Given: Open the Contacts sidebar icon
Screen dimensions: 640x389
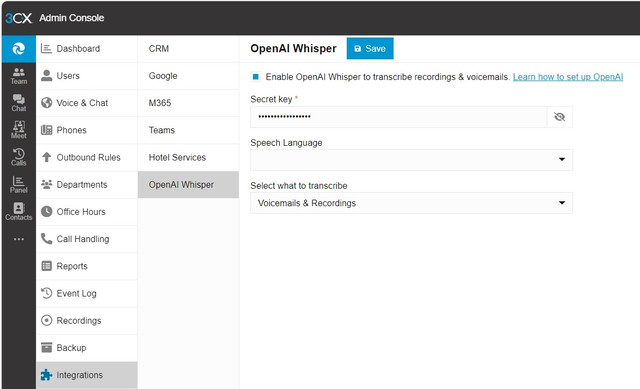Looking at the screenshot, I should [19, 211].
